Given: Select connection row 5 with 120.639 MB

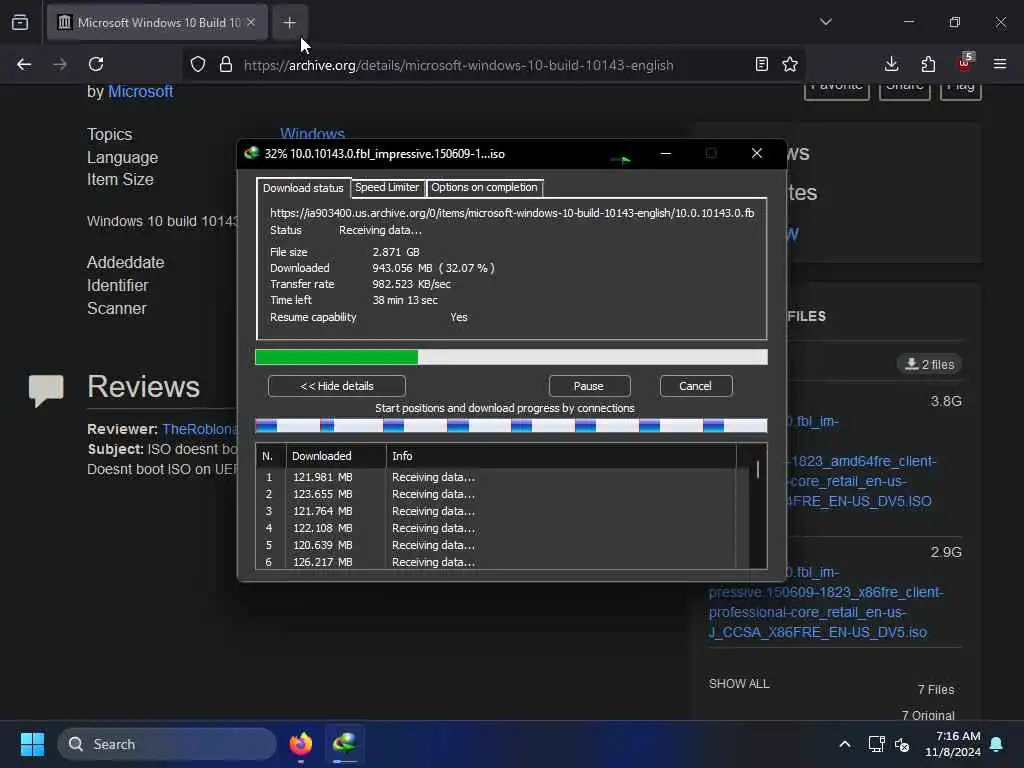Looking at the screenshot, I should point(496,545).
